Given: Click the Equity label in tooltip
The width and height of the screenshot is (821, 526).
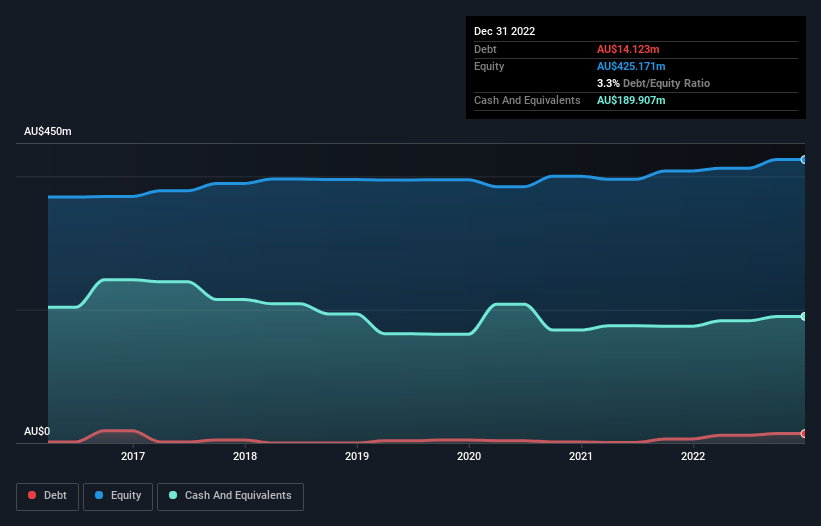Looking at the screenshot, I should point(489,66).
